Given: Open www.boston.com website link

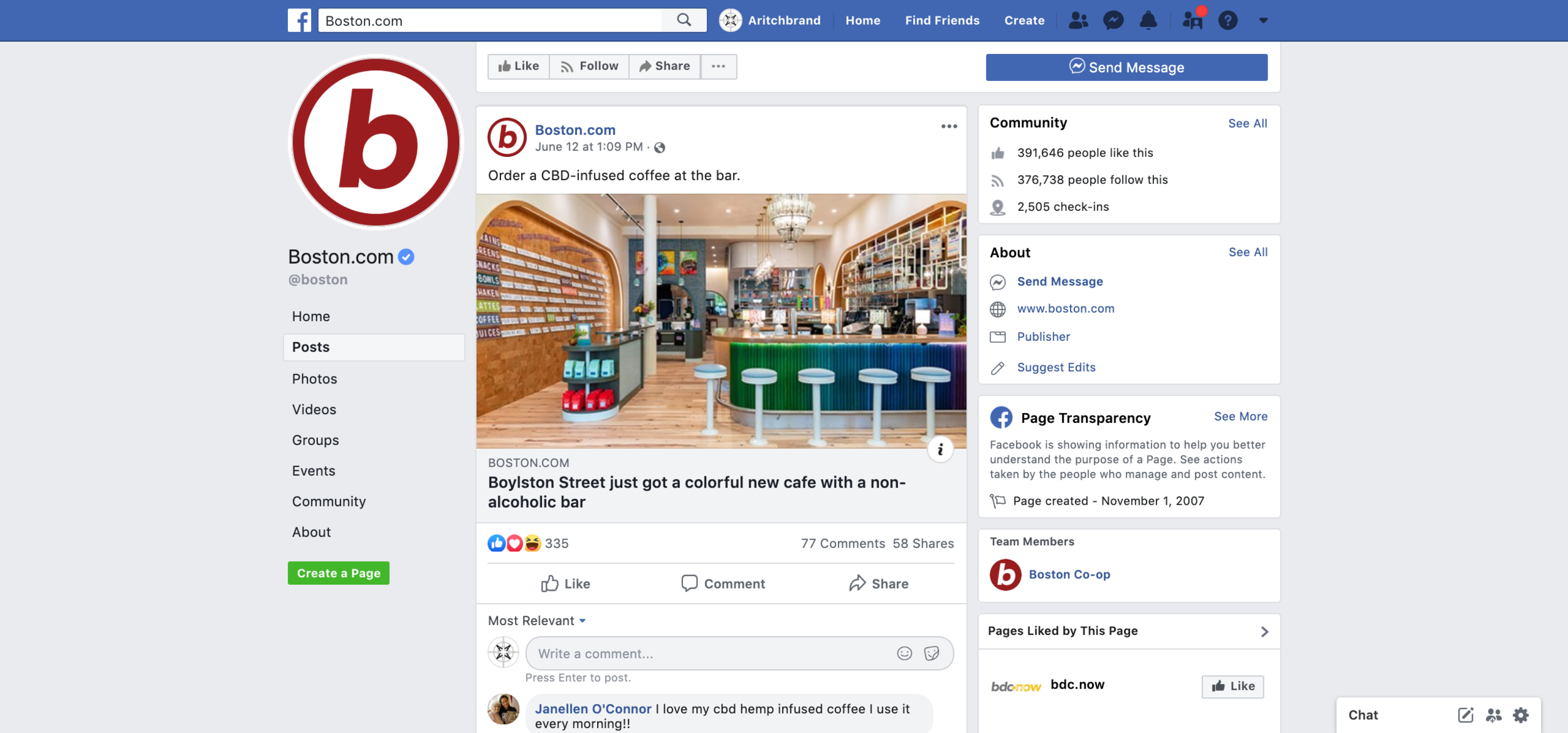Looking at the screenshot, I should (1066, 309).
